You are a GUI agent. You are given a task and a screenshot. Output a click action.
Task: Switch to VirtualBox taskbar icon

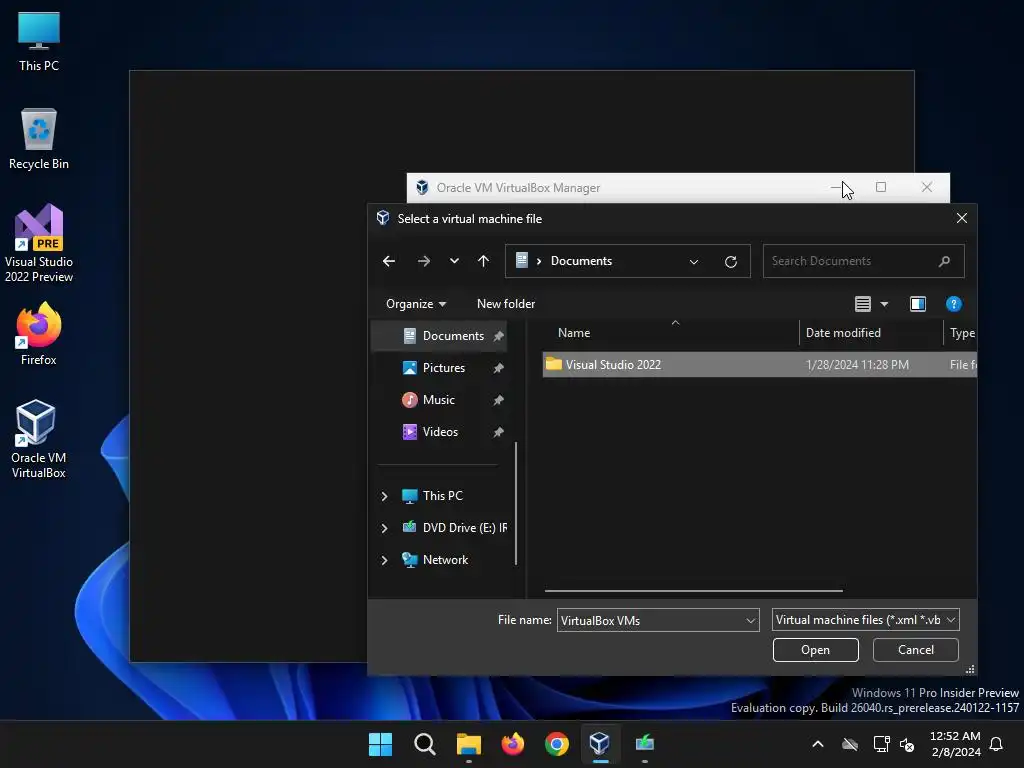[600, 744]
